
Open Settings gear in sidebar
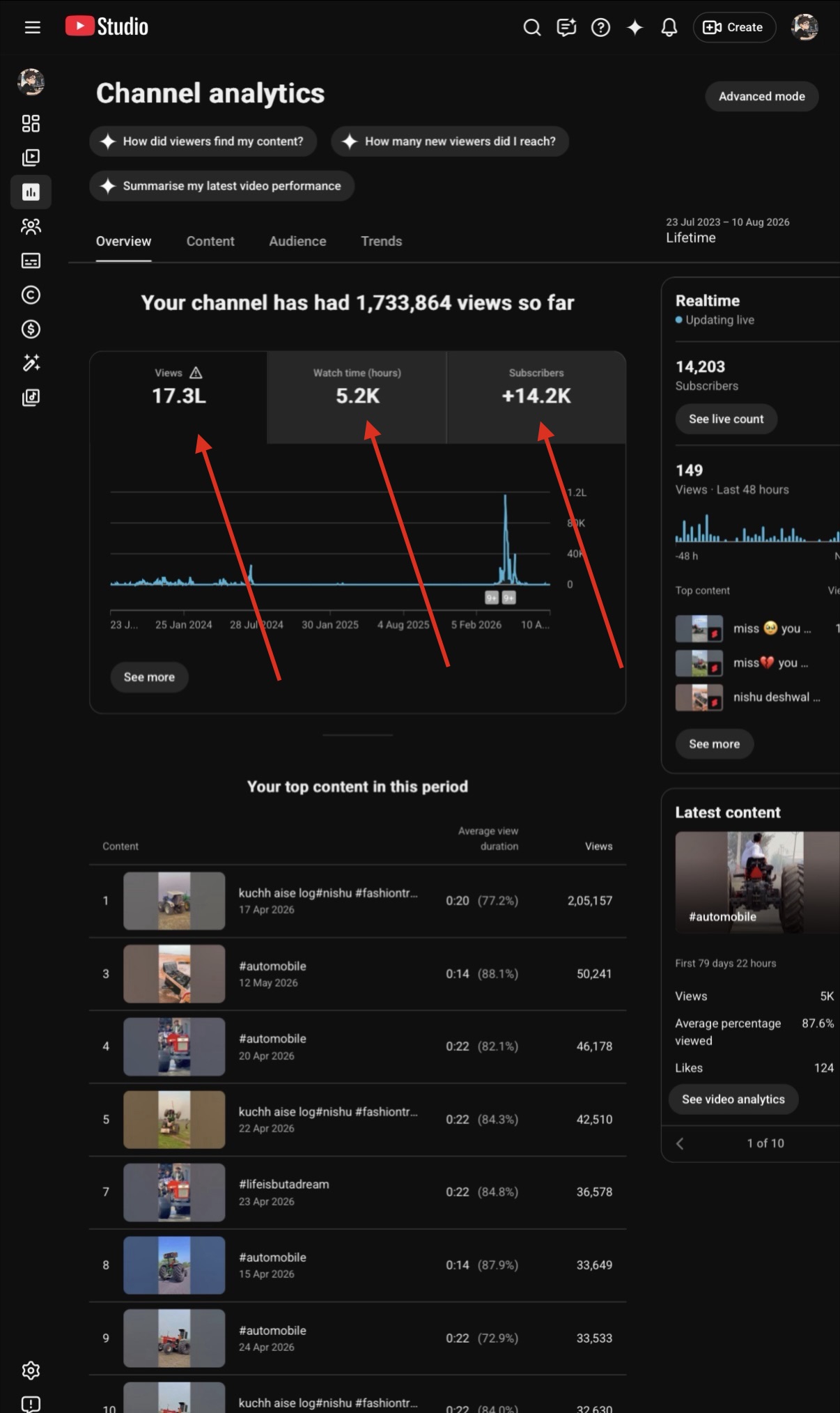pyautogui.click(x=31, y=1370)
